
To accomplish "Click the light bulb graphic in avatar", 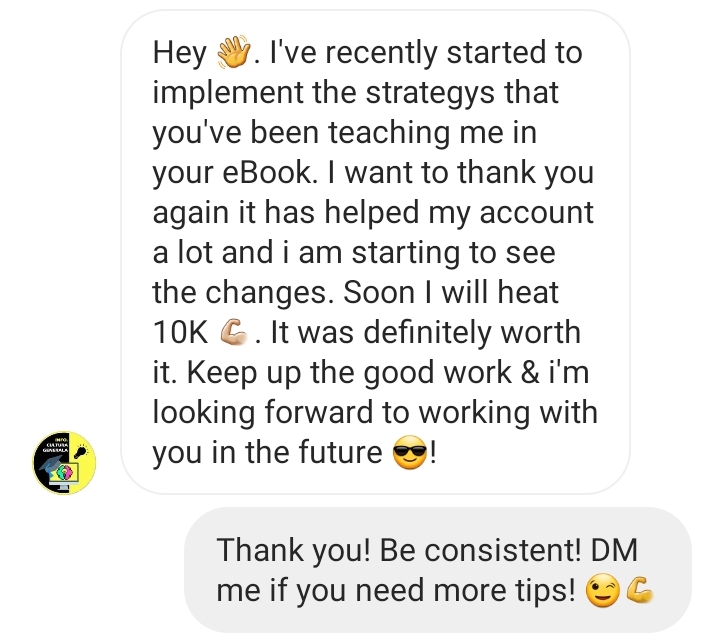I will click(x=80, y=452).
